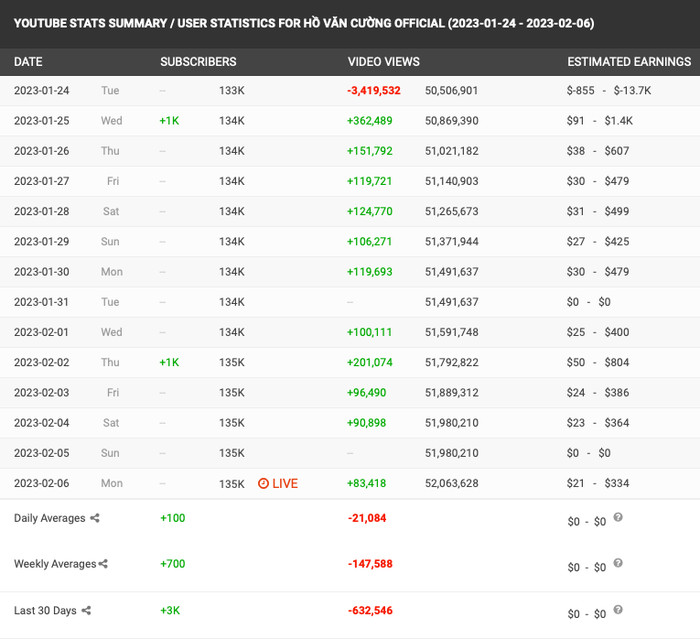Click date cell 2023-02-01
The height and width of the screenshot is (639, 700).
[42, 332]
